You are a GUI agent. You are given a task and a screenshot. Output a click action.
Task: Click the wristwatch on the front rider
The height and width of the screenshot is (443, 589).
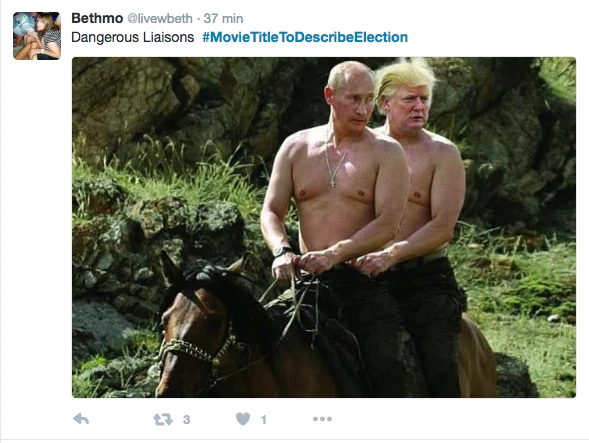click(x=282, y=251)
